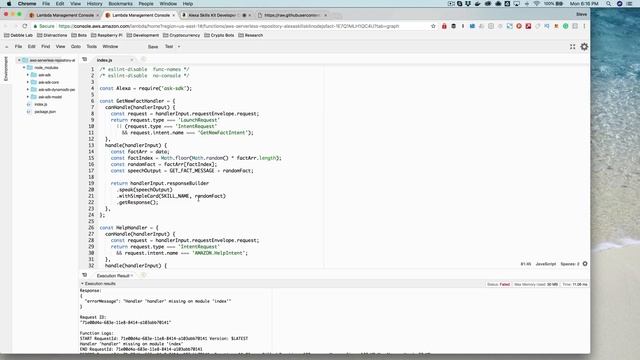
Task: Bookmark this page with the star icon
Action: [433, 26]
